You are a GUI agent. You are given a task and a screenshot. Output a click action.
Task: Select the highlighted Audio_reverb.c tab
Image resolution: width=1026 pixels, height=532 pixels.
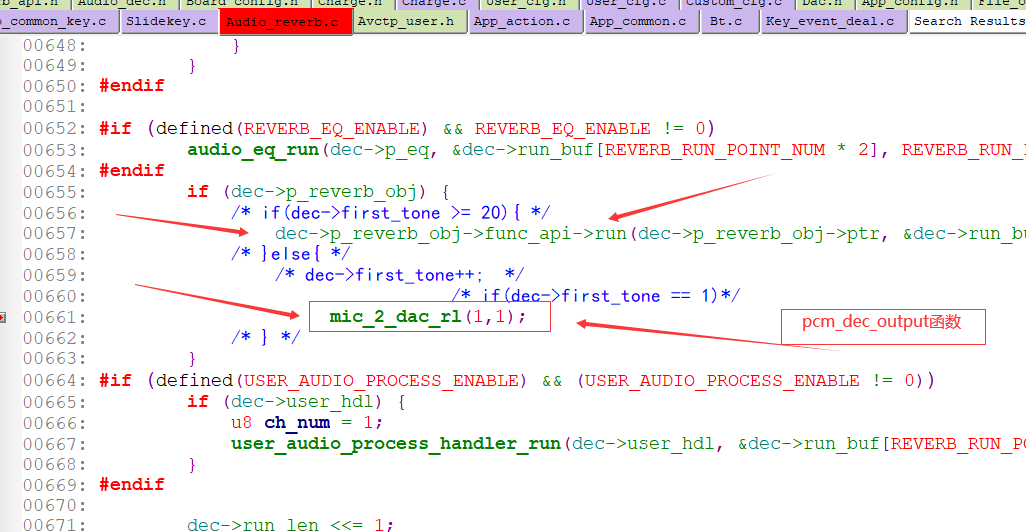click(285, 22)
